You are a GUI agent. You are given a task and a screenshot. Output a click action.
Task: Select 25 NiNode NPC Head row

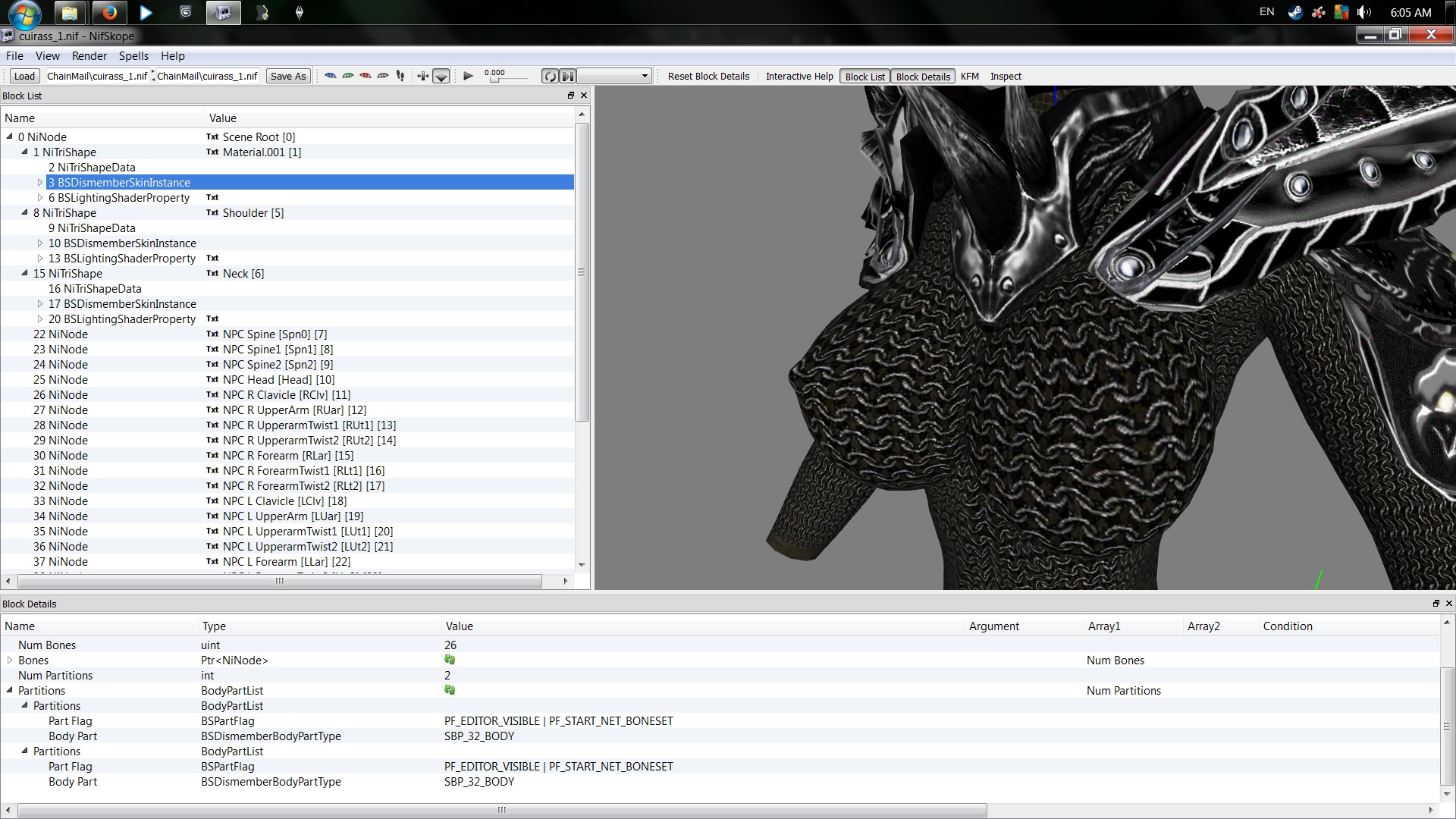(x=287, y=380)
